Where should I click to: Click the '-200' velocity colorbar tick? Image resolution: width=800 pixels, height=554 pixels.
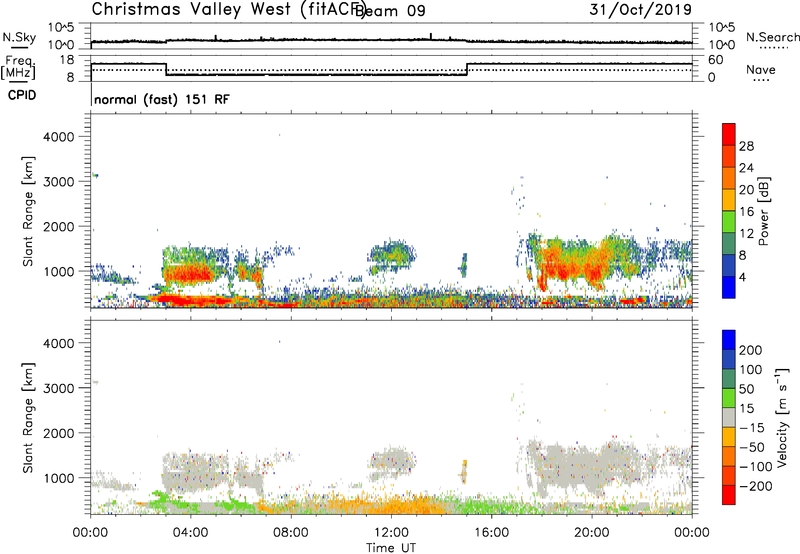[754, 486]
